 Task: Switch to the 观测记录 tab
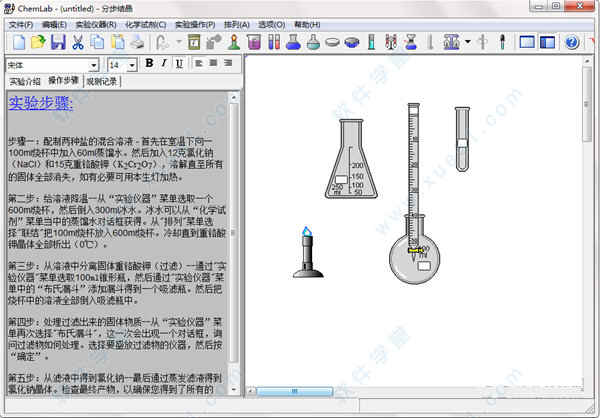(102, 82)
